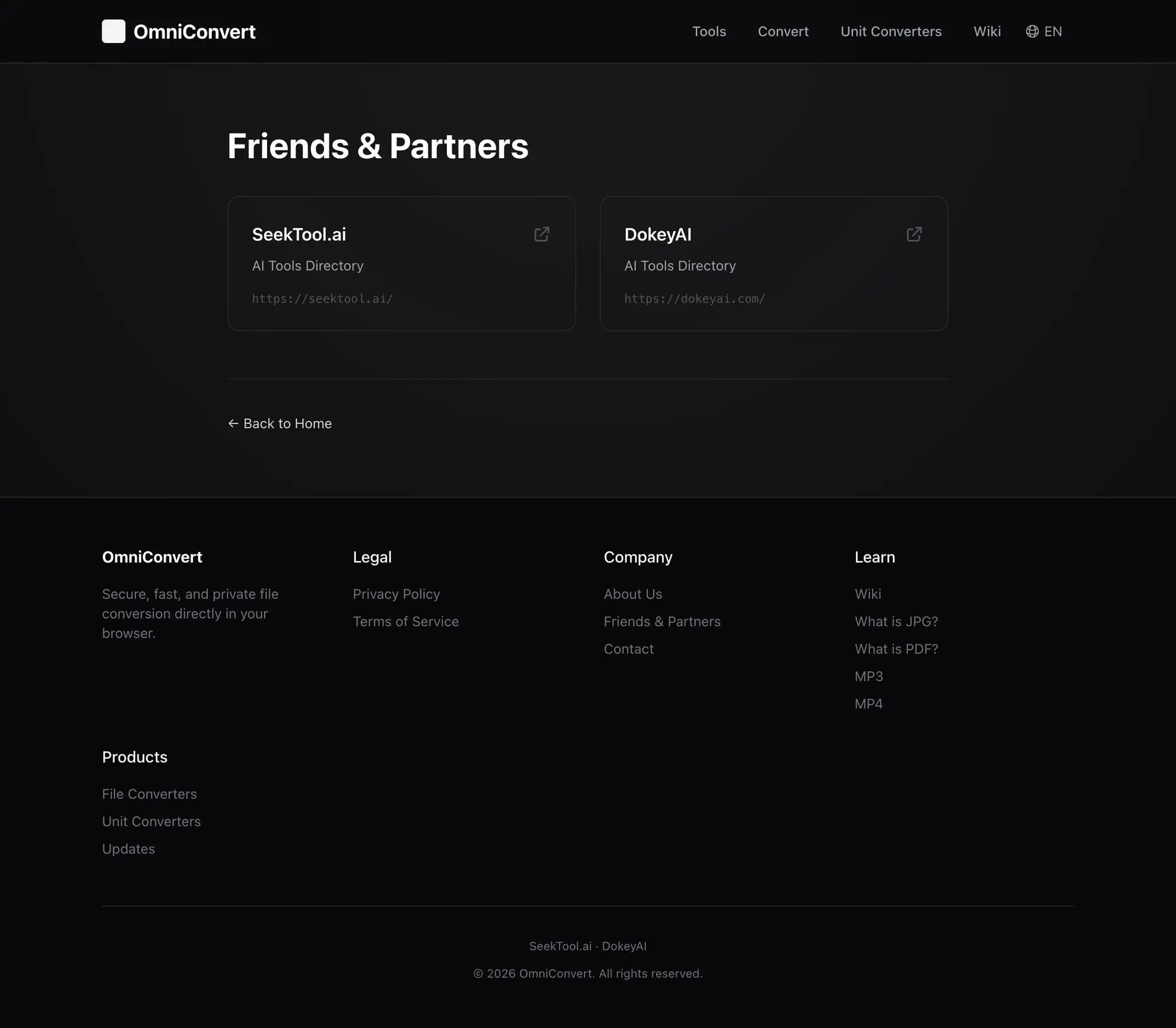Open Wiki from the top navigation

[x=987, y=31]
